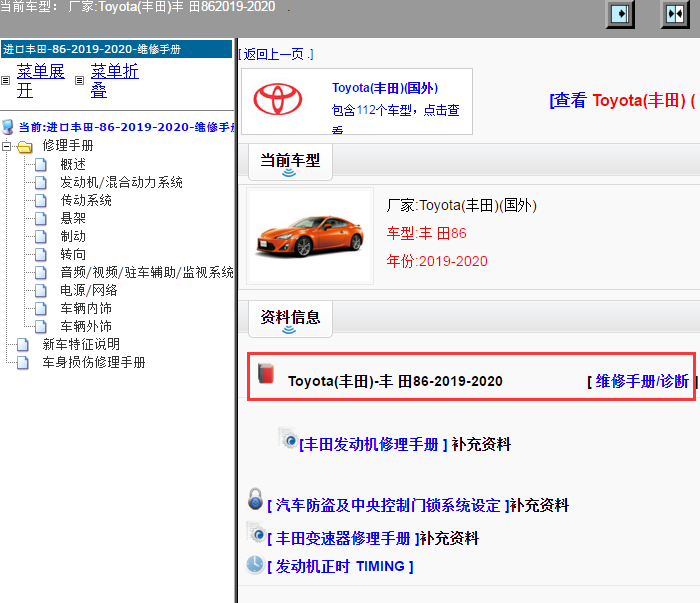Open the 菜单折叠 link

114,81
